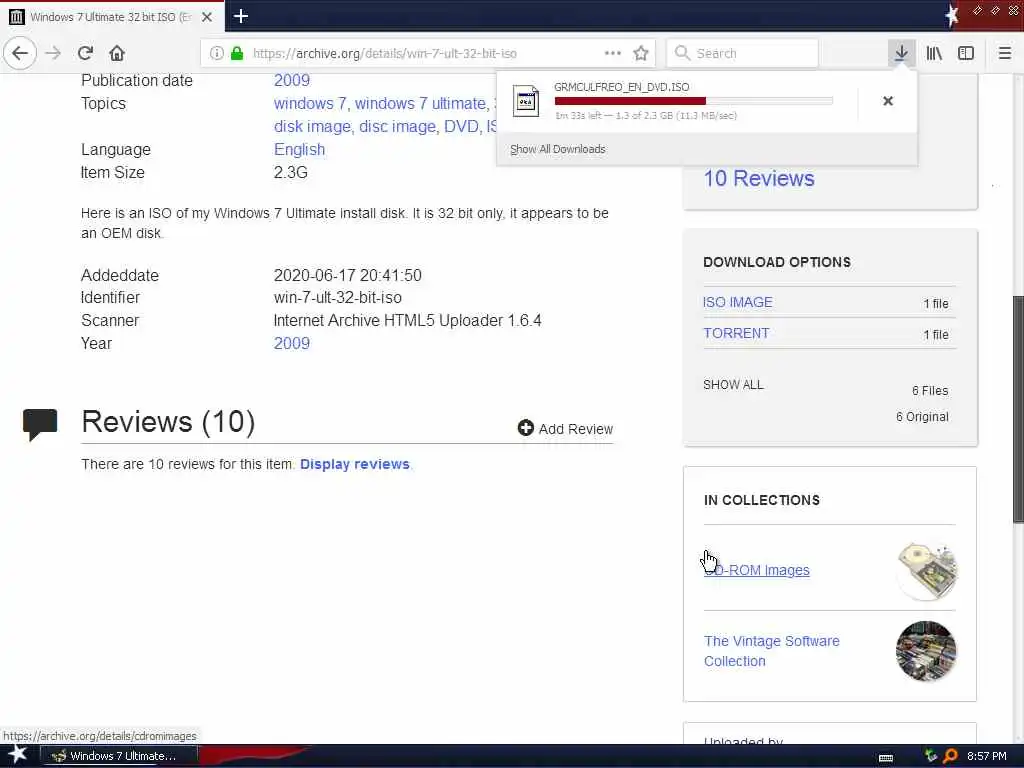Image resolution: width=1024 pixels, height=768 pixels.
Task: Open the browser home page
Action: tap(117, 53)
